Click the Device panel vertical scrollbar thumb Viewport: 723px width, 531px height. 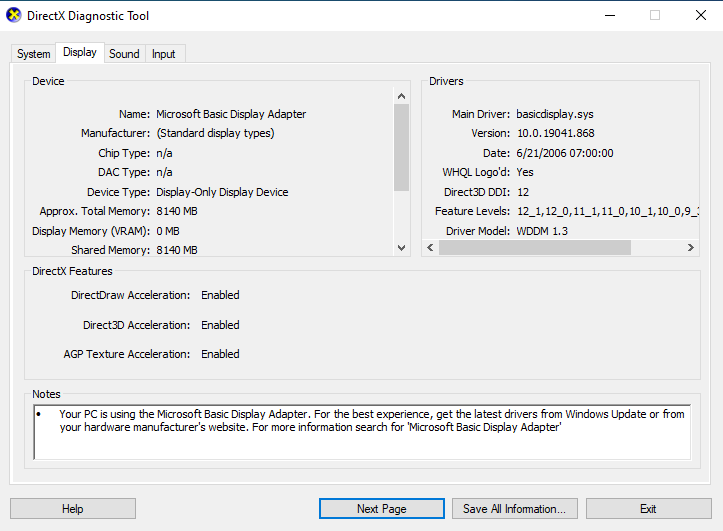401,147
